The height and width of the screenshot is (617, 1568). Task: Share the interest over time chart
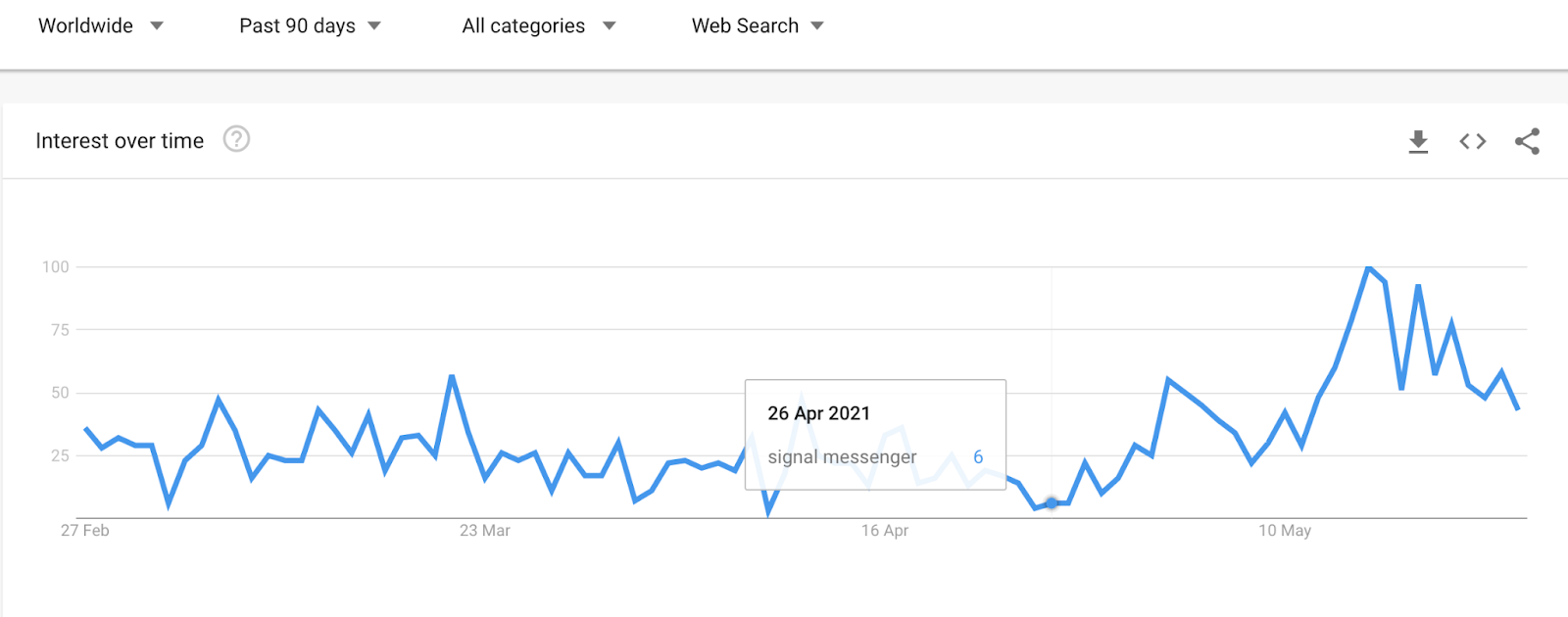pyautogui.click(x=1527, y=141)
